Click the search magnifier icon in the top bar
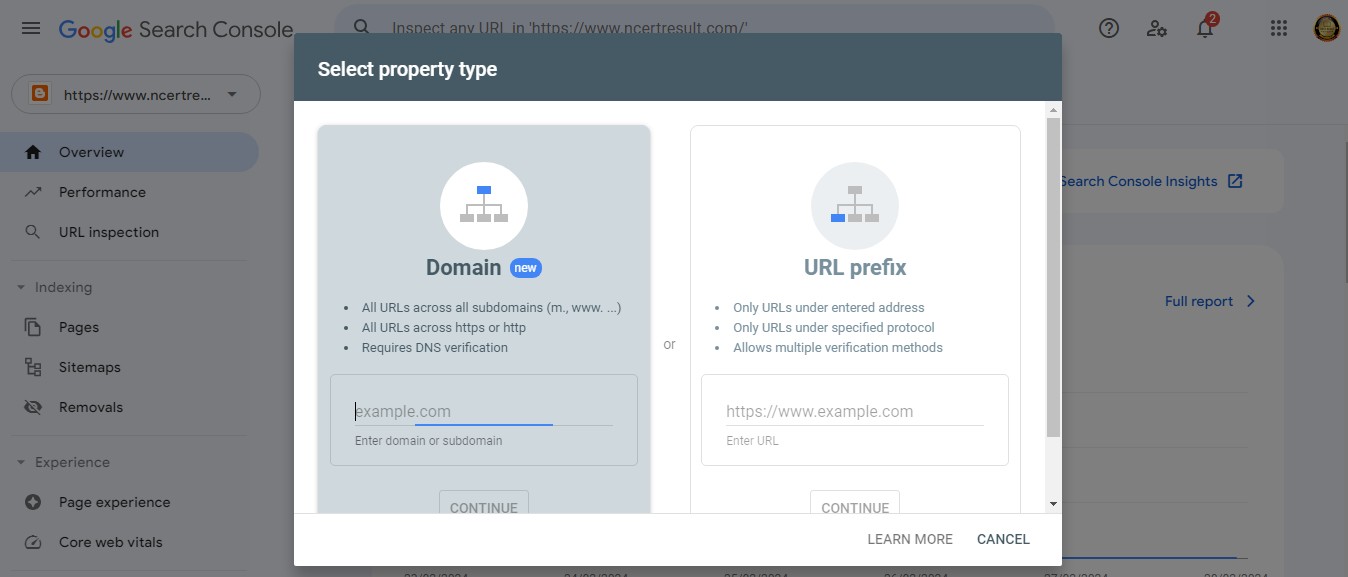The width and height of the screenshot is (1348, 577). tap(362, 28)
